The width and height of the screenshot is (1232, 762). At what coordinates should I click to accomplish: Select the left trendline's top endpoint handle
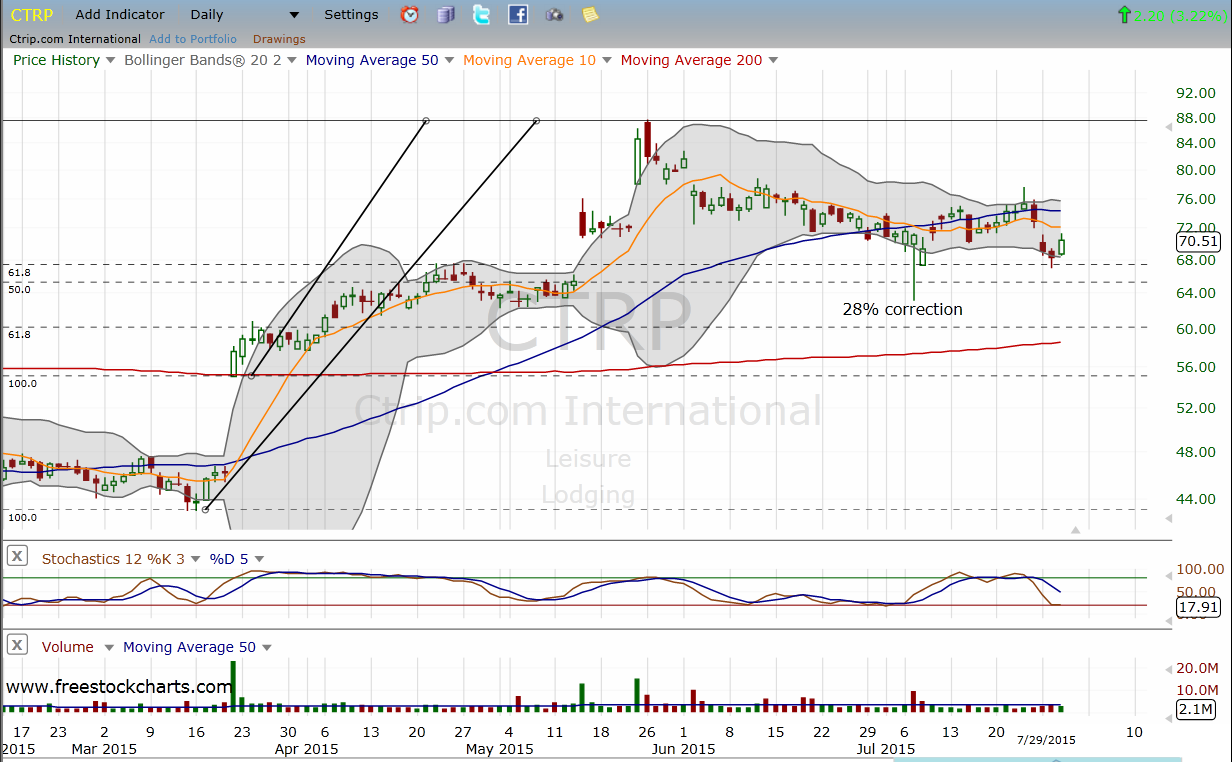point(426,121)
